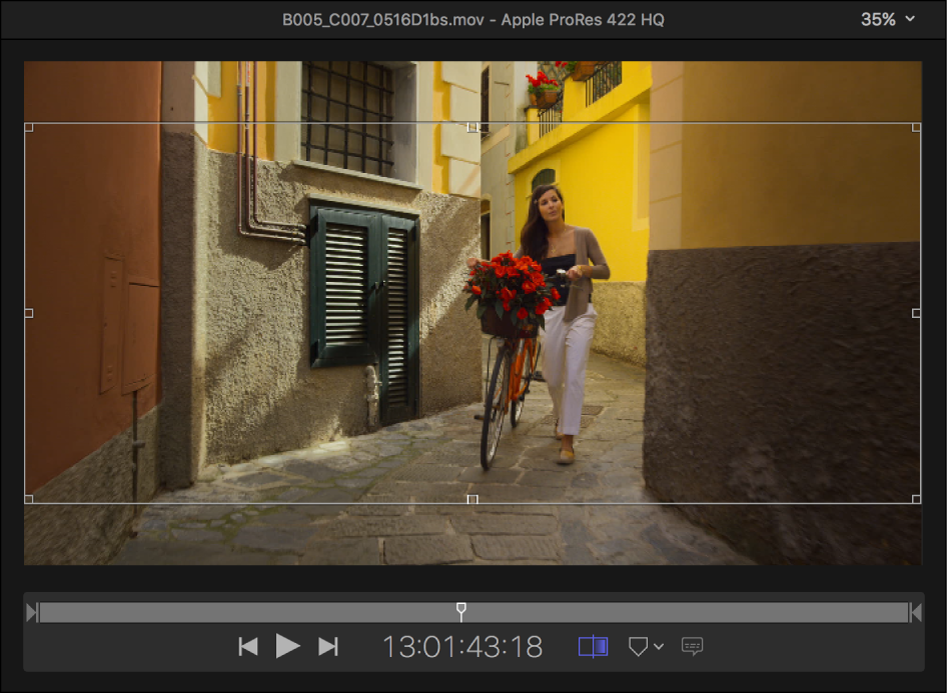
Task: Click the captions speech-bubble icon
Action: point(692,647)
